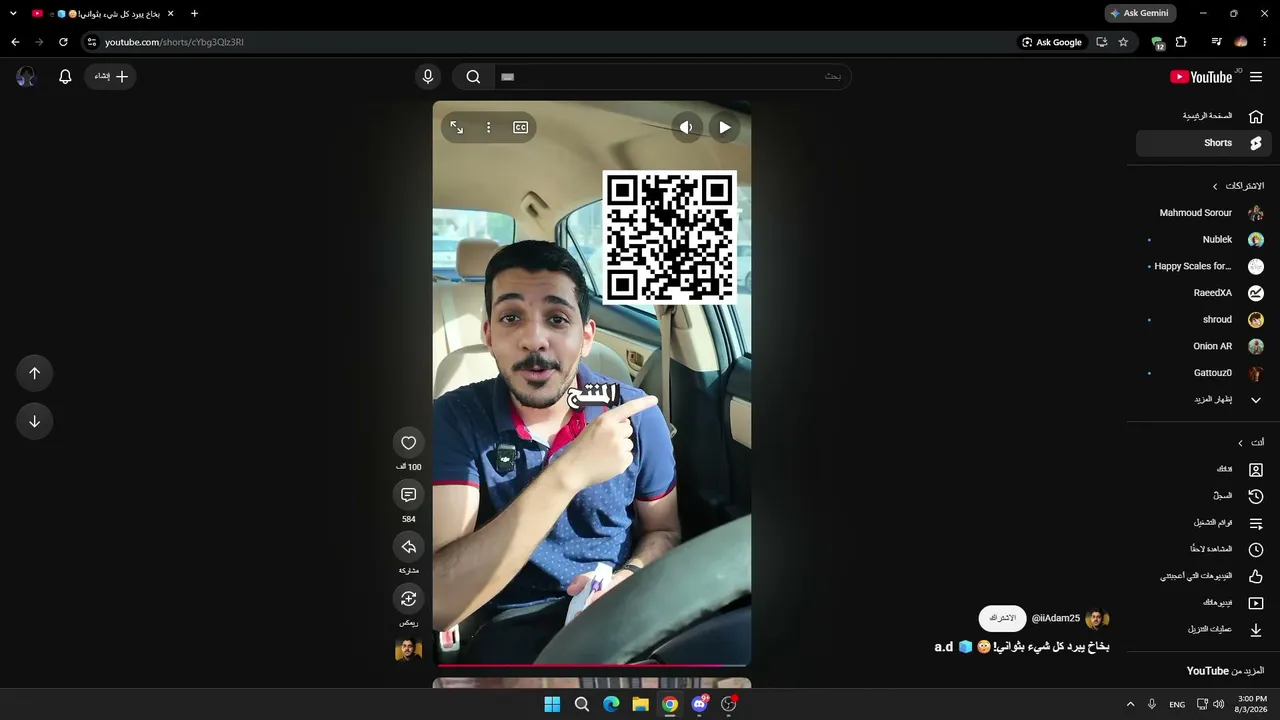The height and width of the screenshot is (720, 1280).
Task: Open the Onion AR channel
Action: (x=1204, y=346)
